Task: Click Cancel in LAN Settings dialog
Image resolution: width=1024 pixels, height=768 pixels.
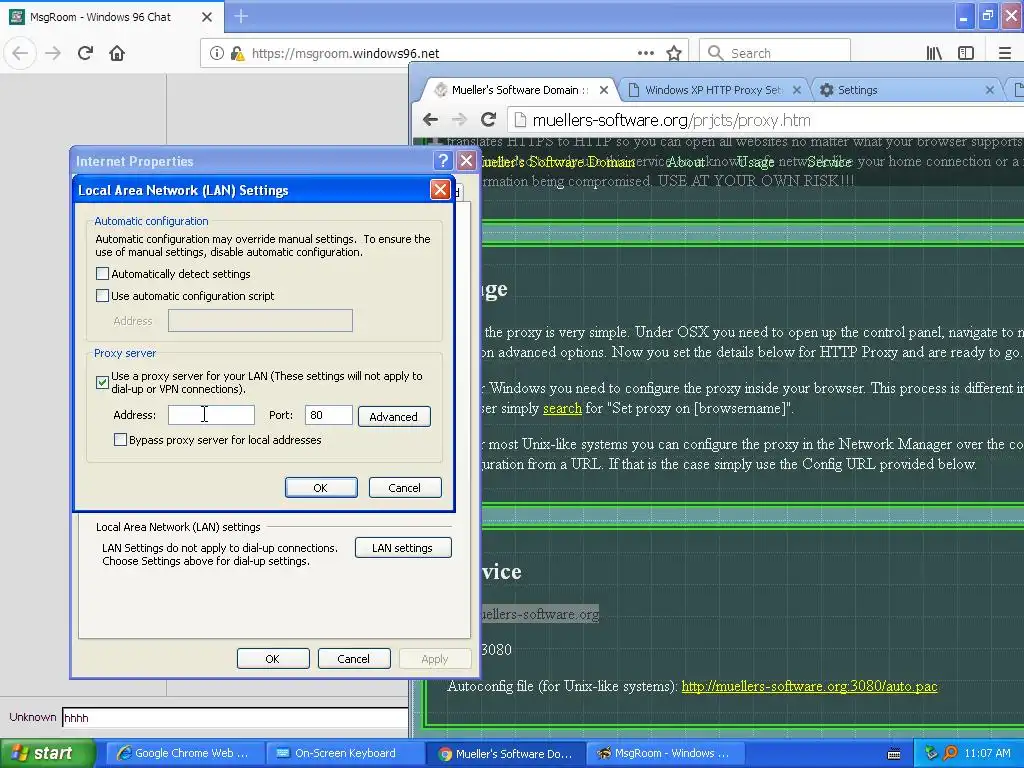Action: tap(405, 488)
